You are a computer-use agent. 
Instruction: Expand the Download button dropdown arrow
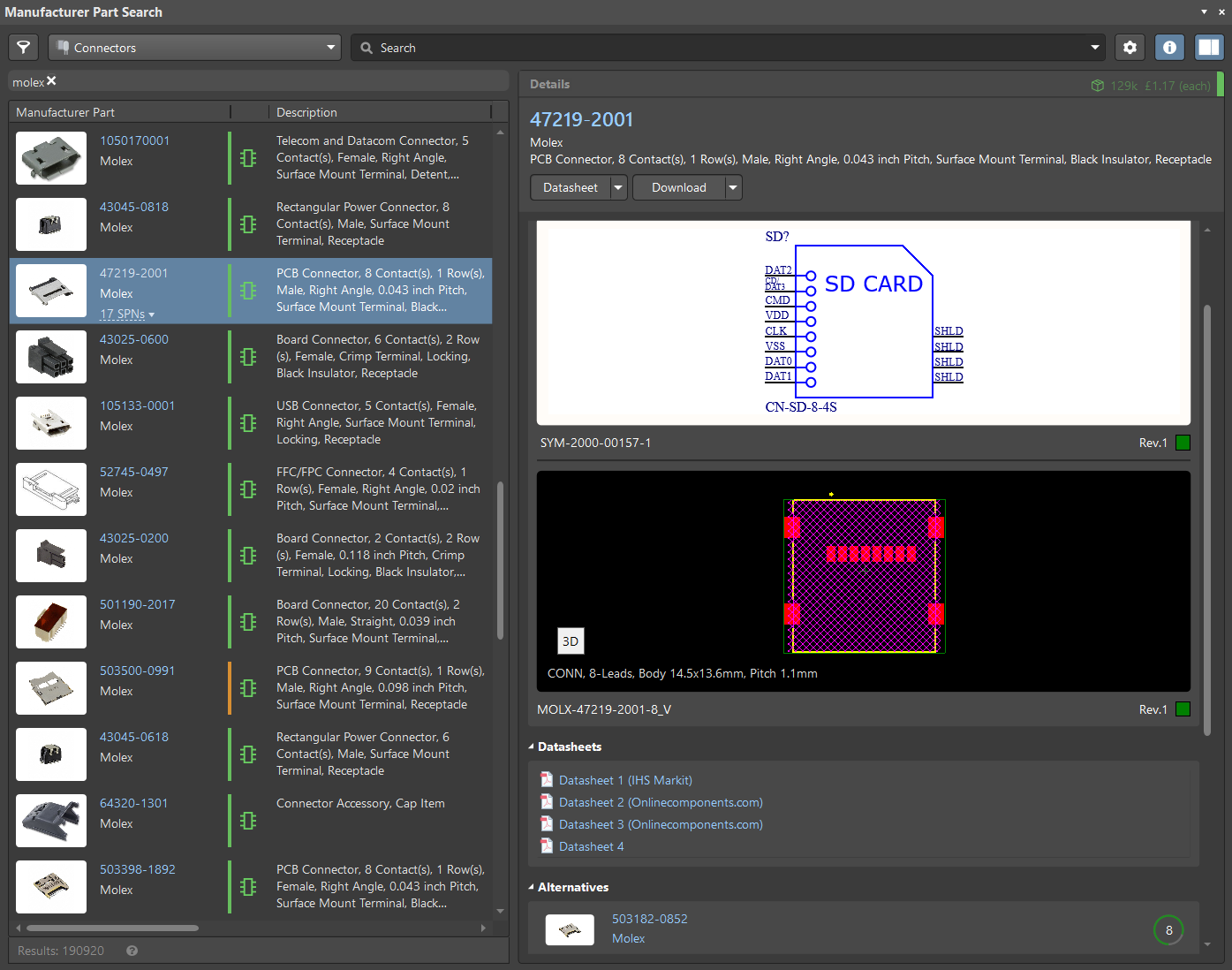click(733, 187)
